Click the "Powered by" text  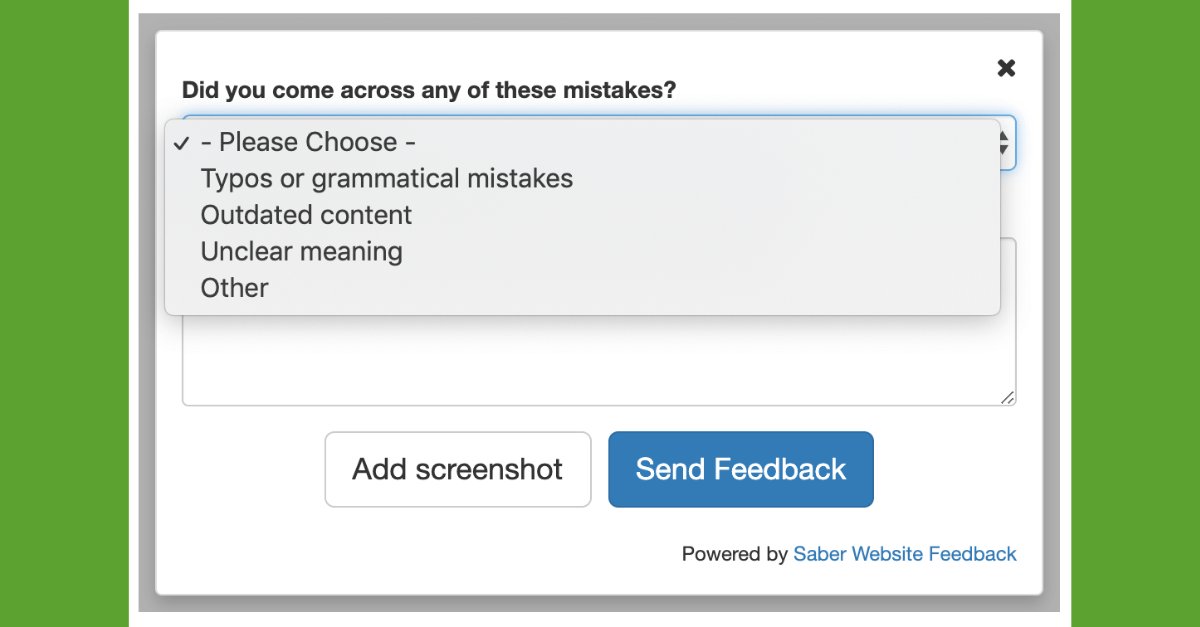pyautogui.click(x=735, y=554)
